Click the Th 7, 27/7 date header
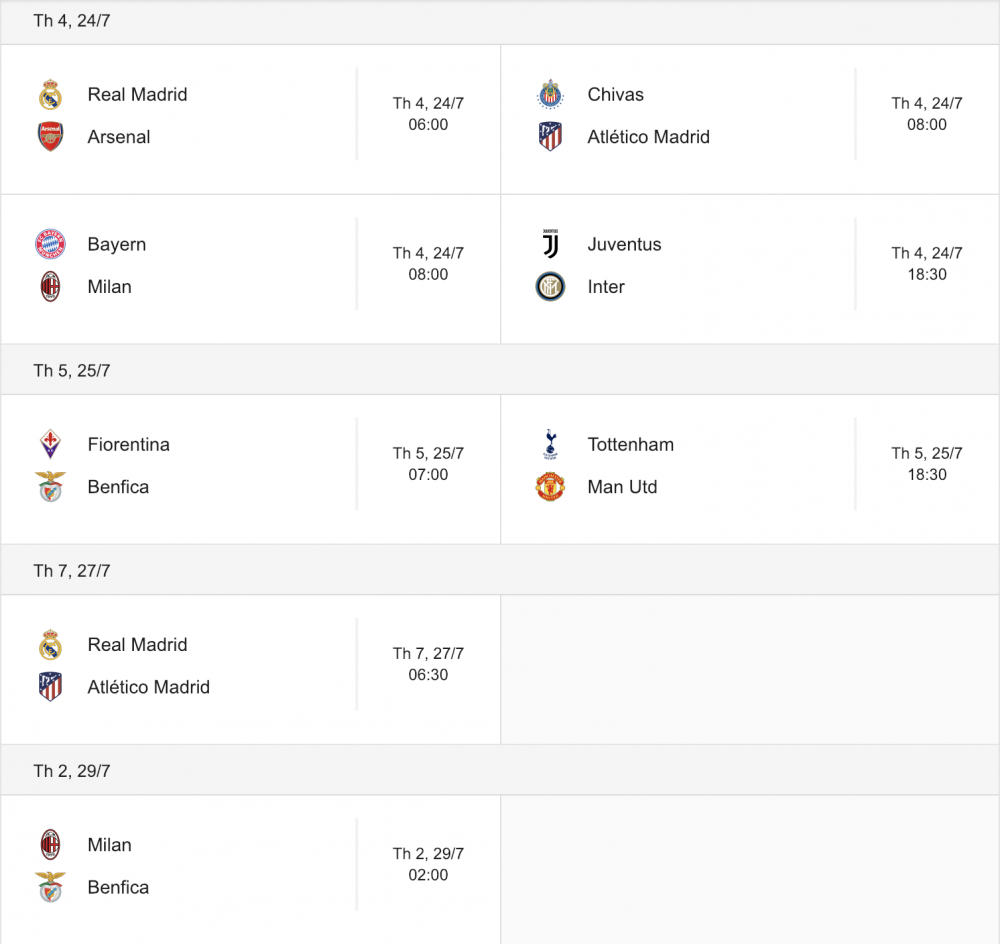The height and width of the screenshot is (944, 1000). 72,571
